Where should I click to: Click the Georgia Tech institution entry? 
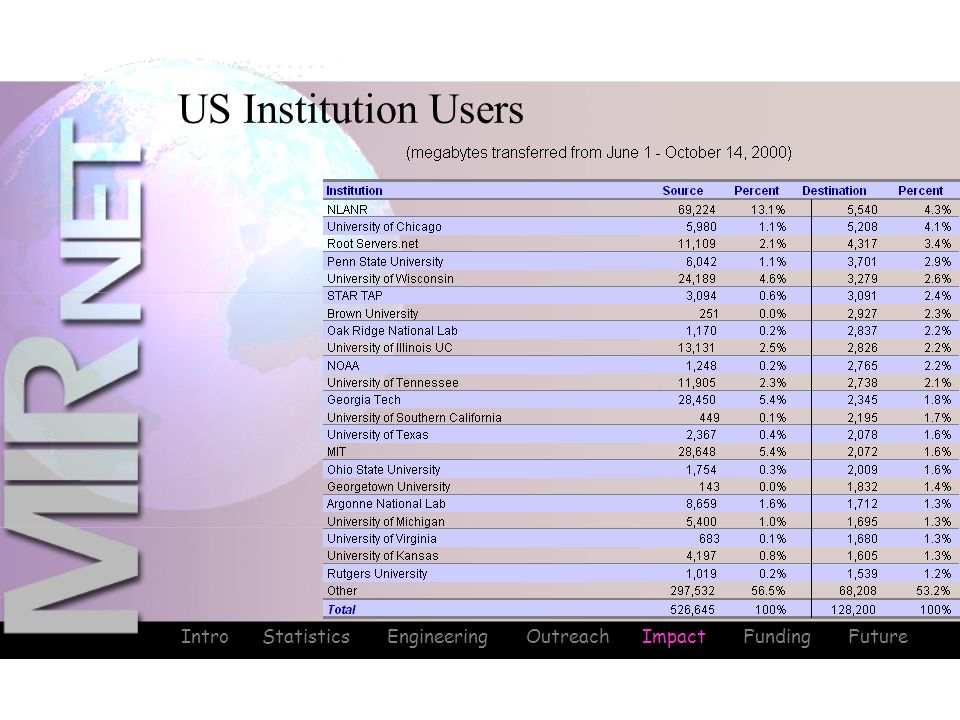pyautogui.click(x=364, y=400)
